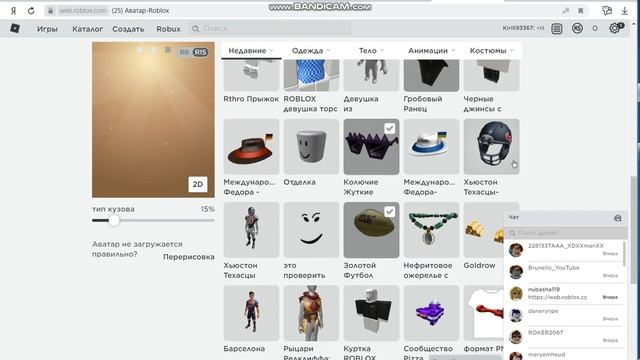Bookmark this page in the address bar

tap(580, 11)
